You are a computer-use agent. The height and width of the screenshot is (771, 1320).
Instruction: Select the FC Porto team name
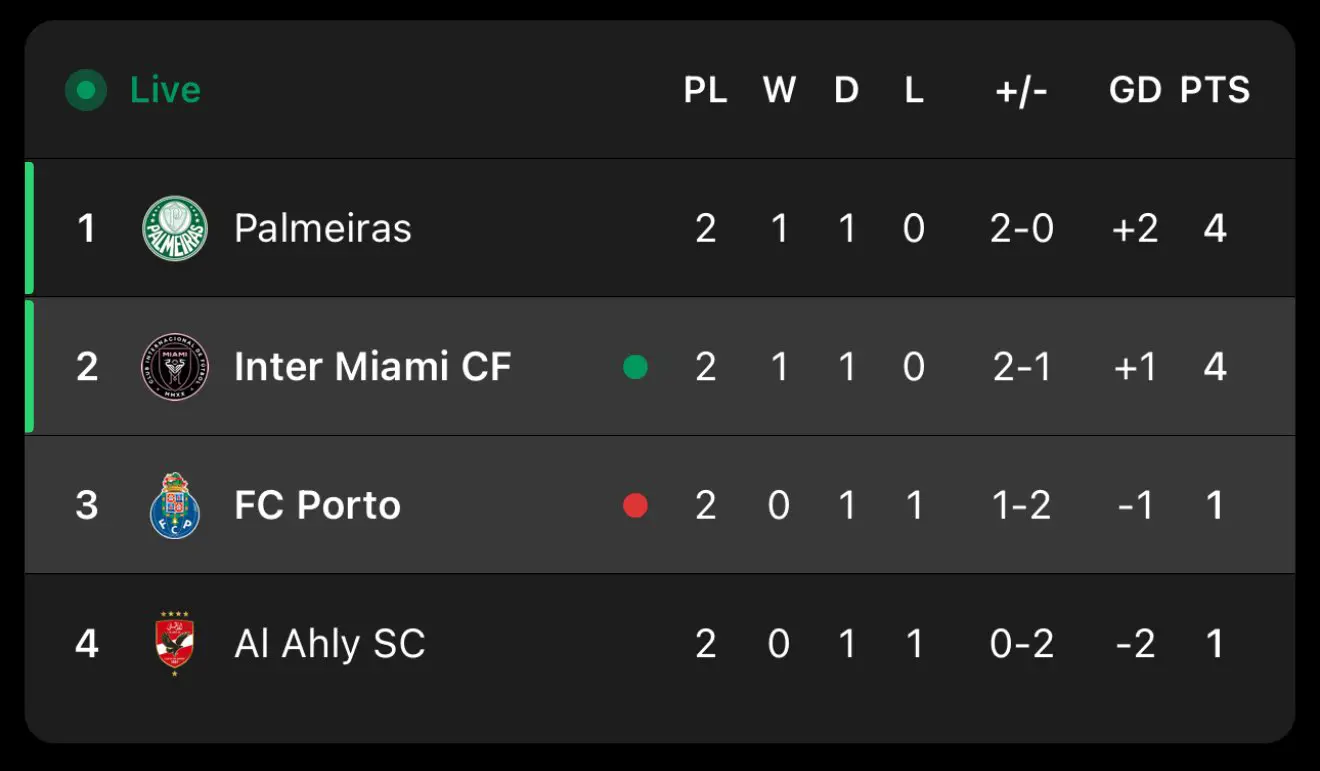[x=317, y=505]
